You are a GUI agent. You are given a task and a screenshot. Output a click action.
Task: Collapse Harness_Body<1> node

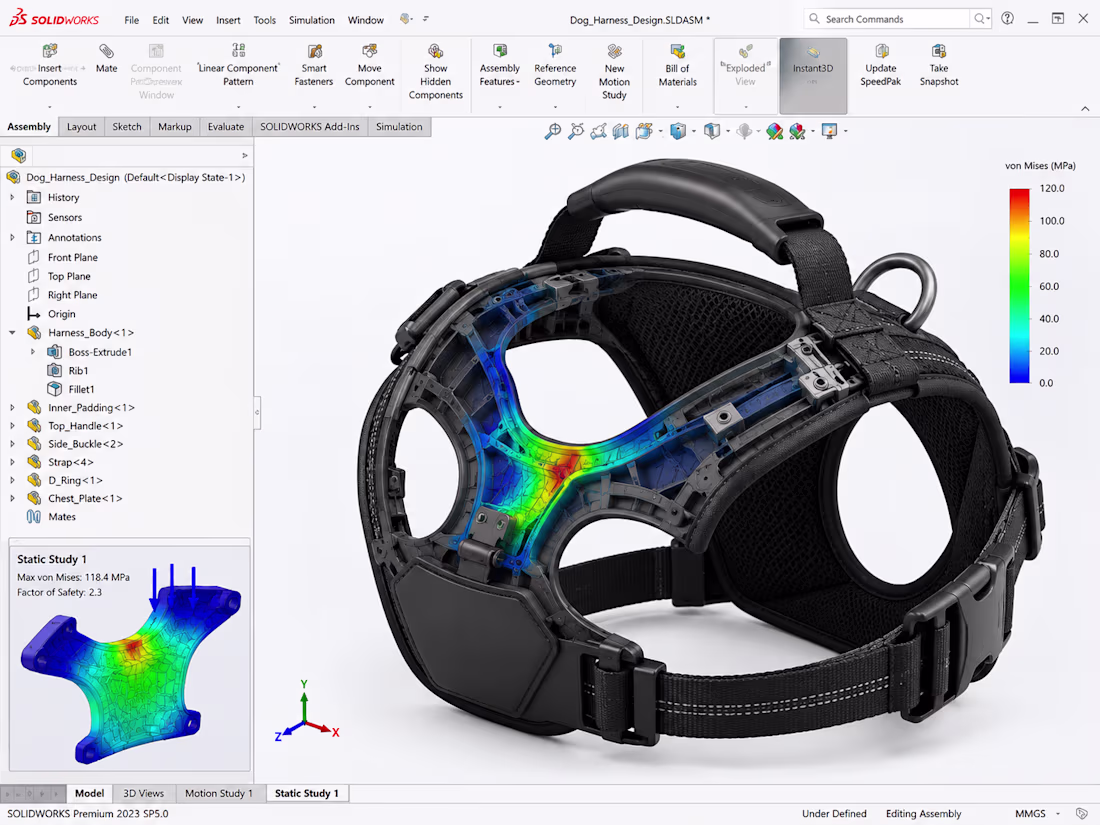point(12,333)
